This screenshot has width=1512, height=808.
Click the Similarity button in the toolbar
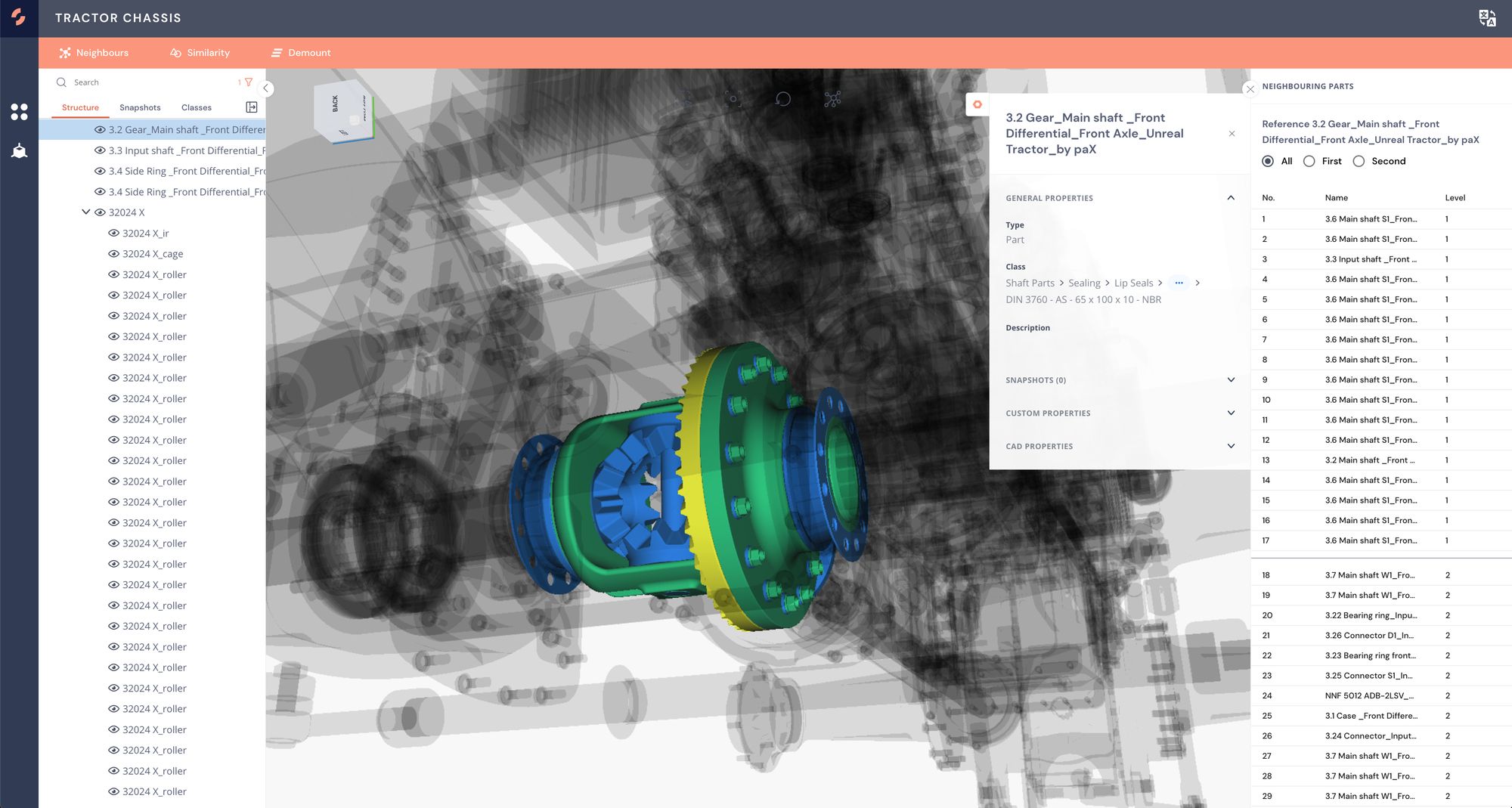click(x=200, y=53)
